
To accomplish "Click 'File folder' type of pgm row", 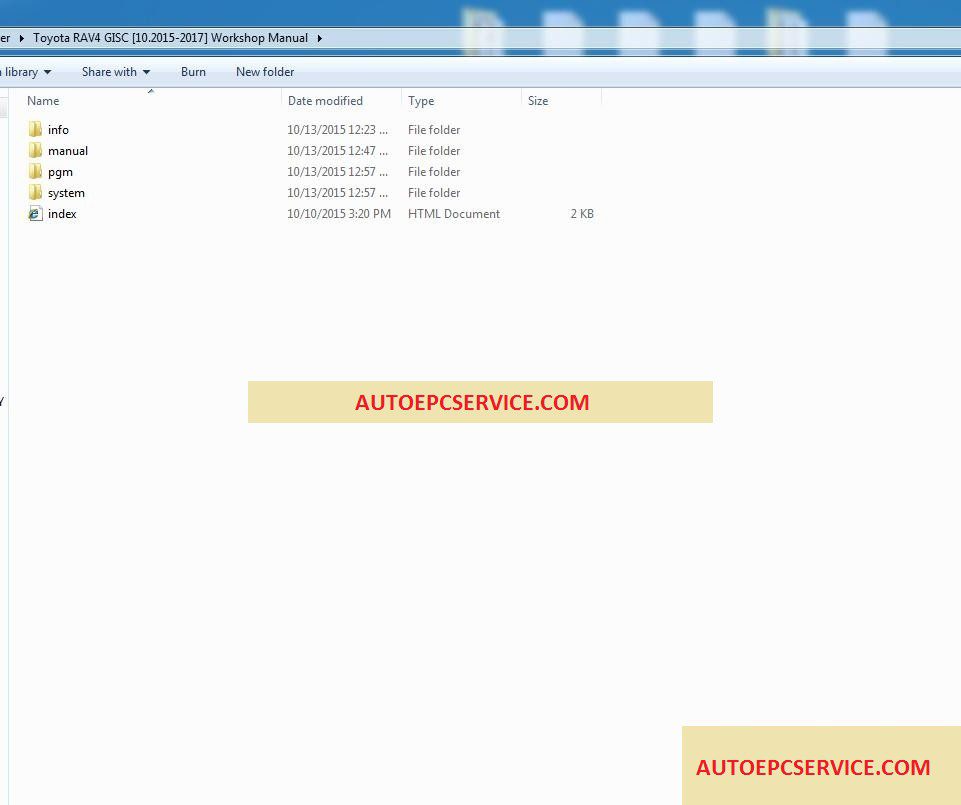I will coord(434,172).
